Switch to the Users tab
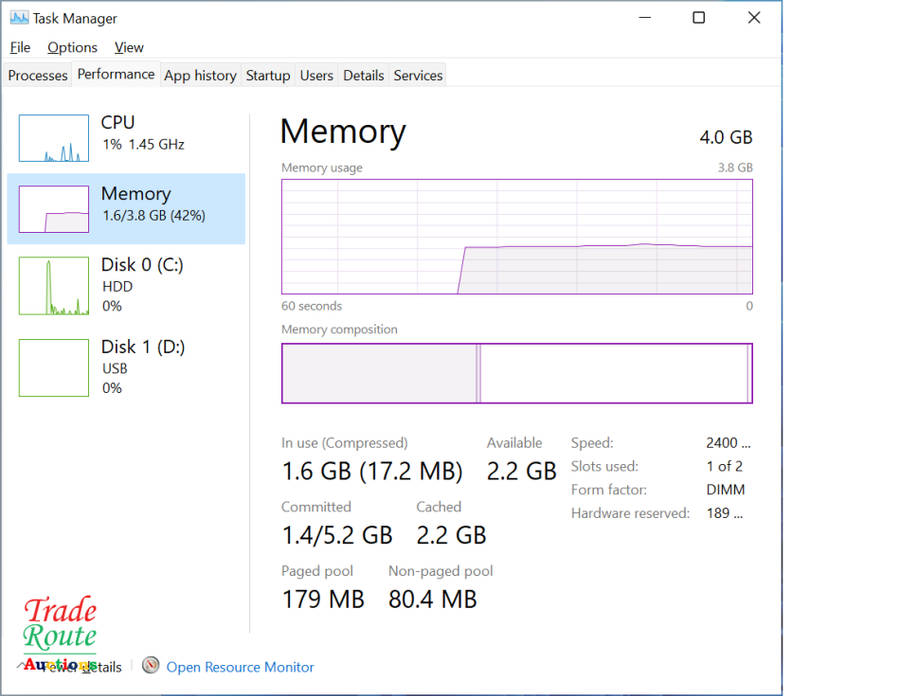The height and width of the screenshot is (696, 900). coord(316,75)
